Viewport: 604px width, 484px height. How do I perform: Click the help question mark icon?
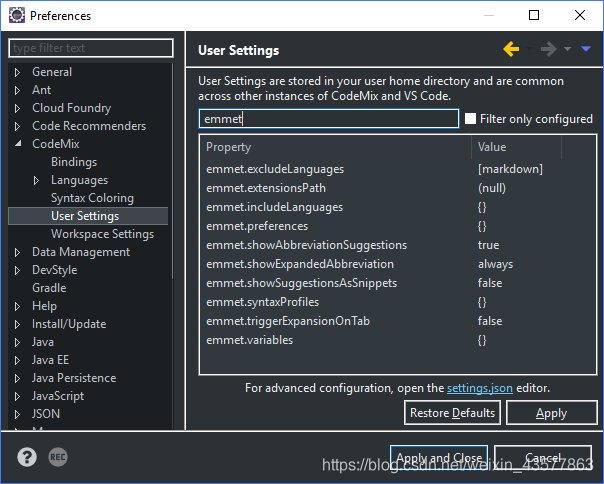27,457
